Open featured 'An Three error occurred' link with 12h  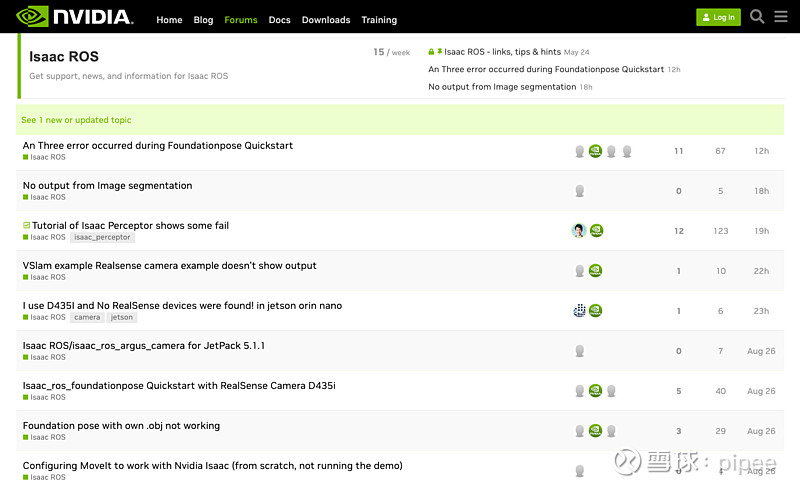pyautogui.click(x=546, y=69)
